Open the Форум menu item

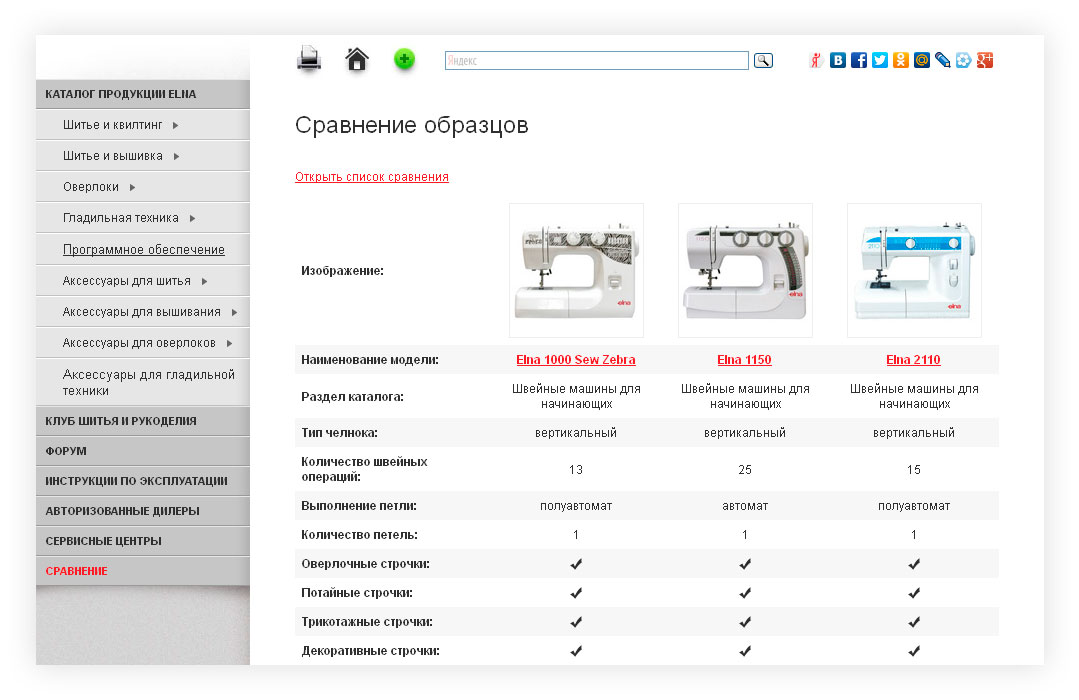pyautogui.click(x=66, y=451)
